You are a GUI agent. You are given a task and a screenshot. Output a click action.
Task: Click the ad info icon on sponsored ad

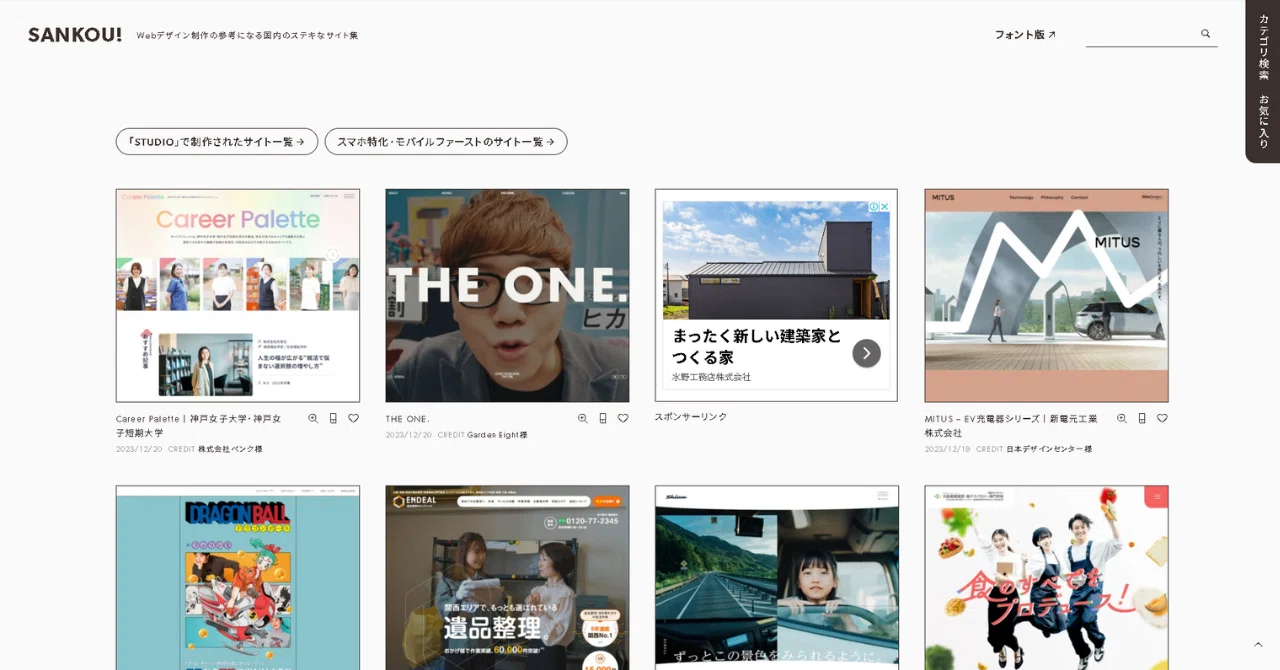(x=873, y=207)
